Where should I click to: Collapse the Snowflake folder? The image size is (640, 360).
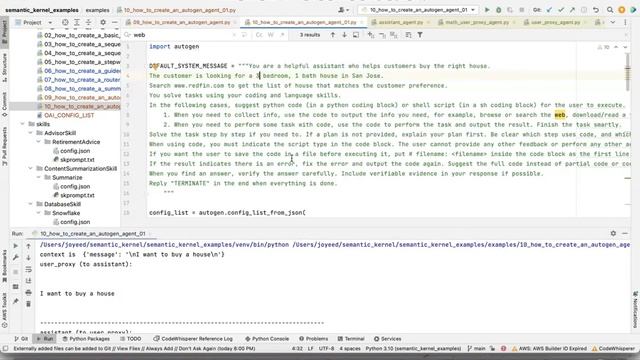39,213
